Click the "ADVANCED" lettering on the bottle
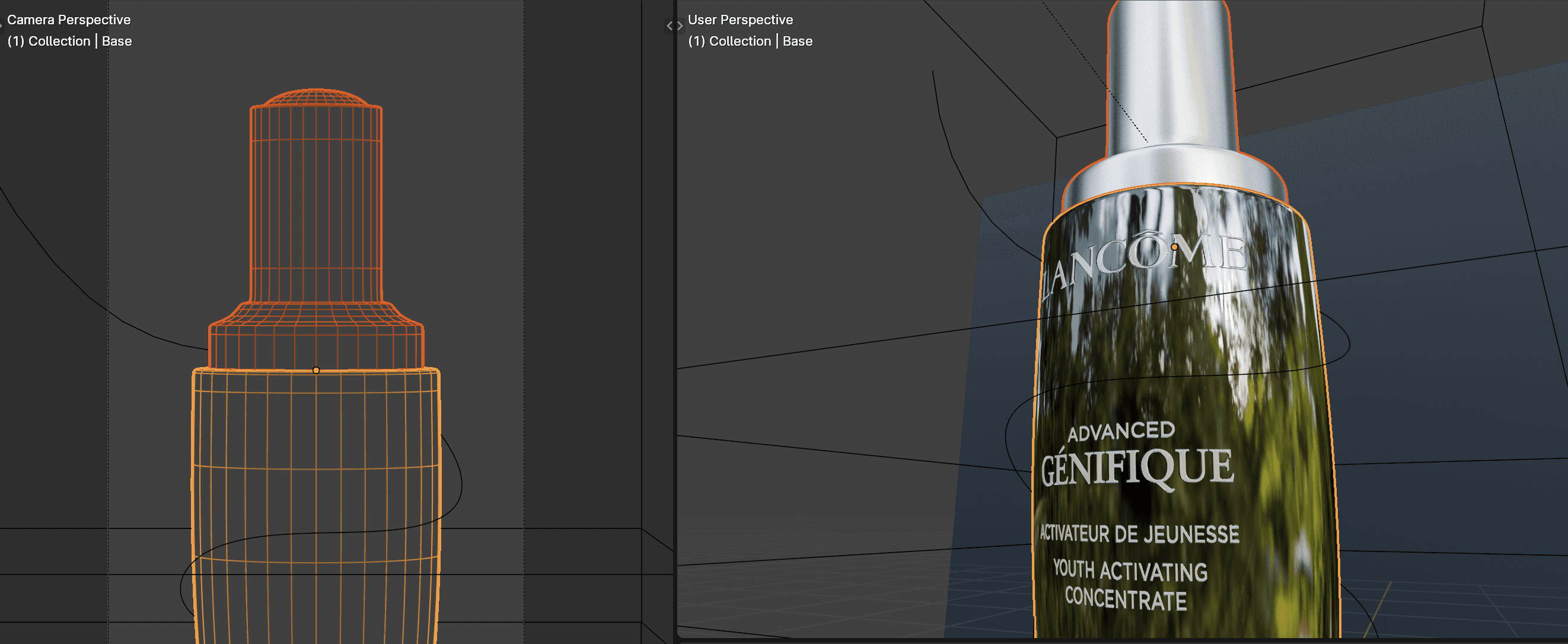1568x644 pixels. (1121, 431)
